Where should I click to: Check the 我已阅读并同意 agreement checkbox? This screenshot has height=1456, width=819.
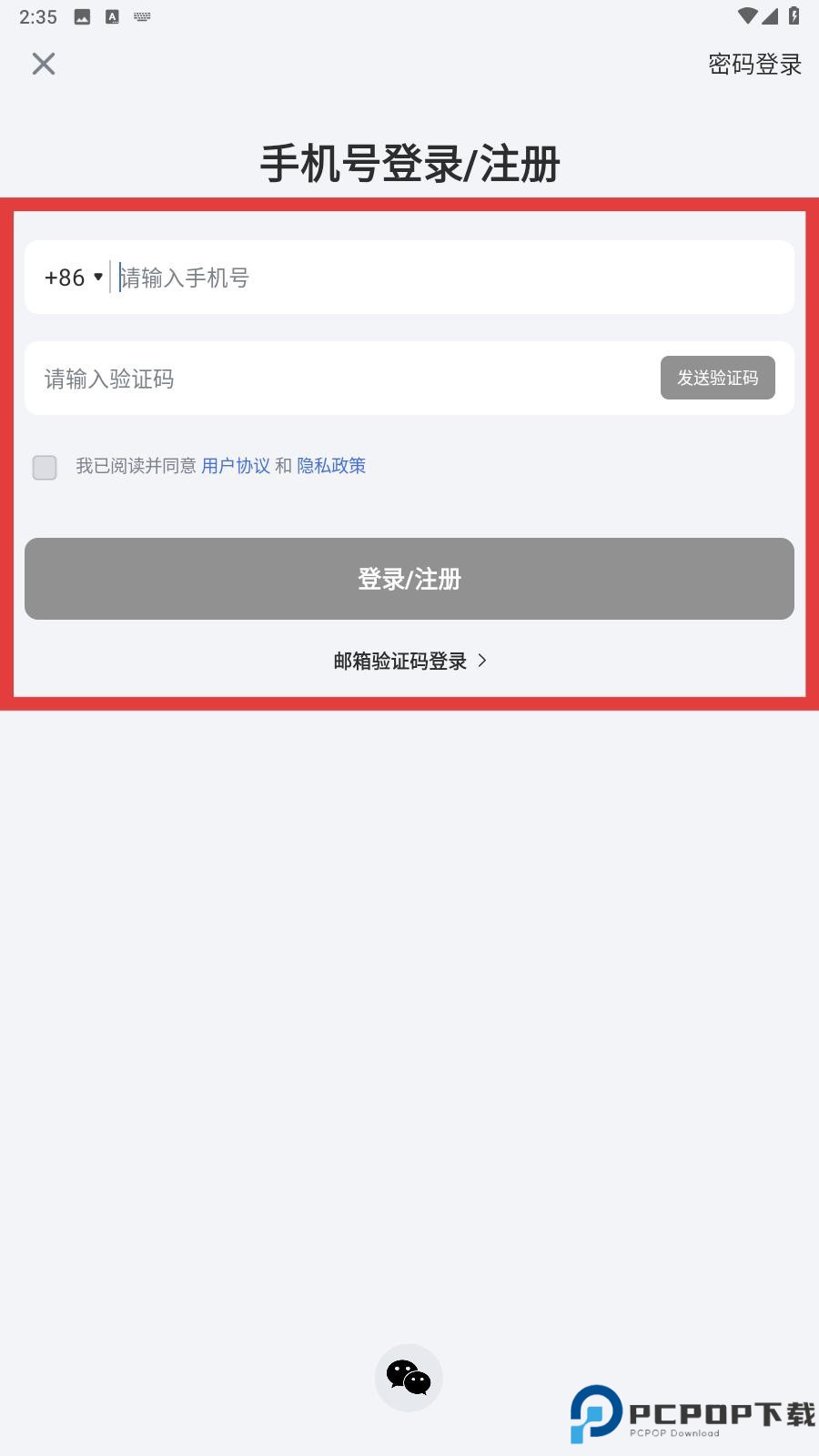point(45,468)
